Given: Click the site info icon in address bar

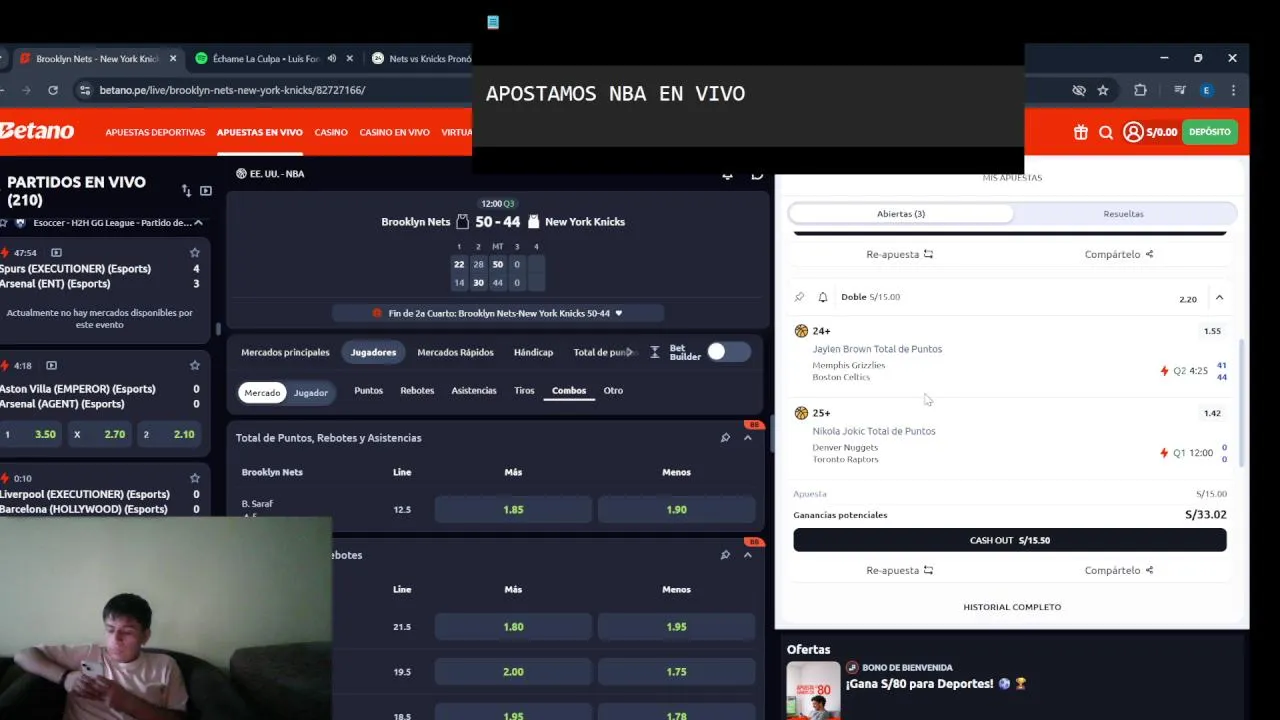Looking at the screenshot, I should click(x=85, y=90).
